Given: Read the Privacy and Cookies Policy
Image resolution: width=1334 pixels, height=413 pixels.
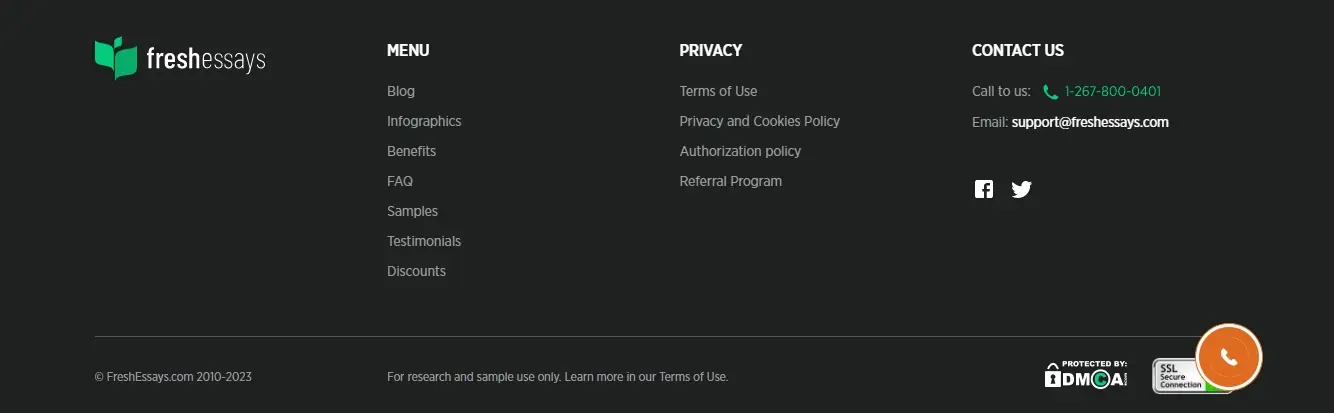Looking at the screenshot, I should tap(759, 121).
